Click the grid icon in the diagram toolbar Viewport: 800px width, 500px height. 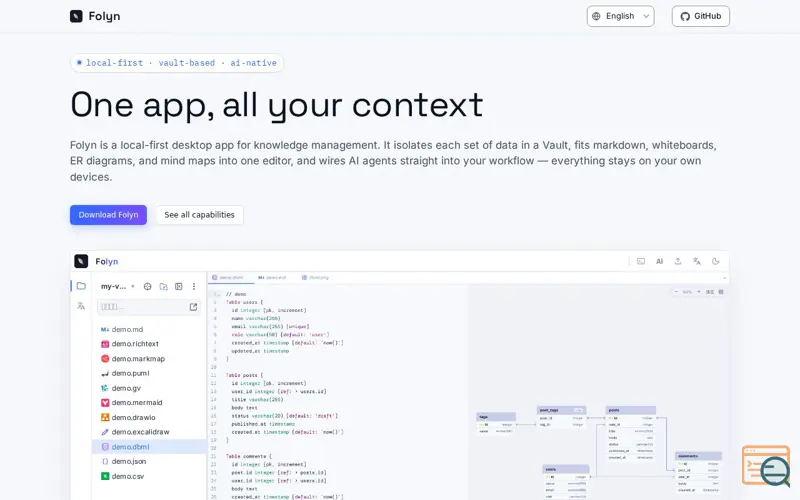pos(721,292)
